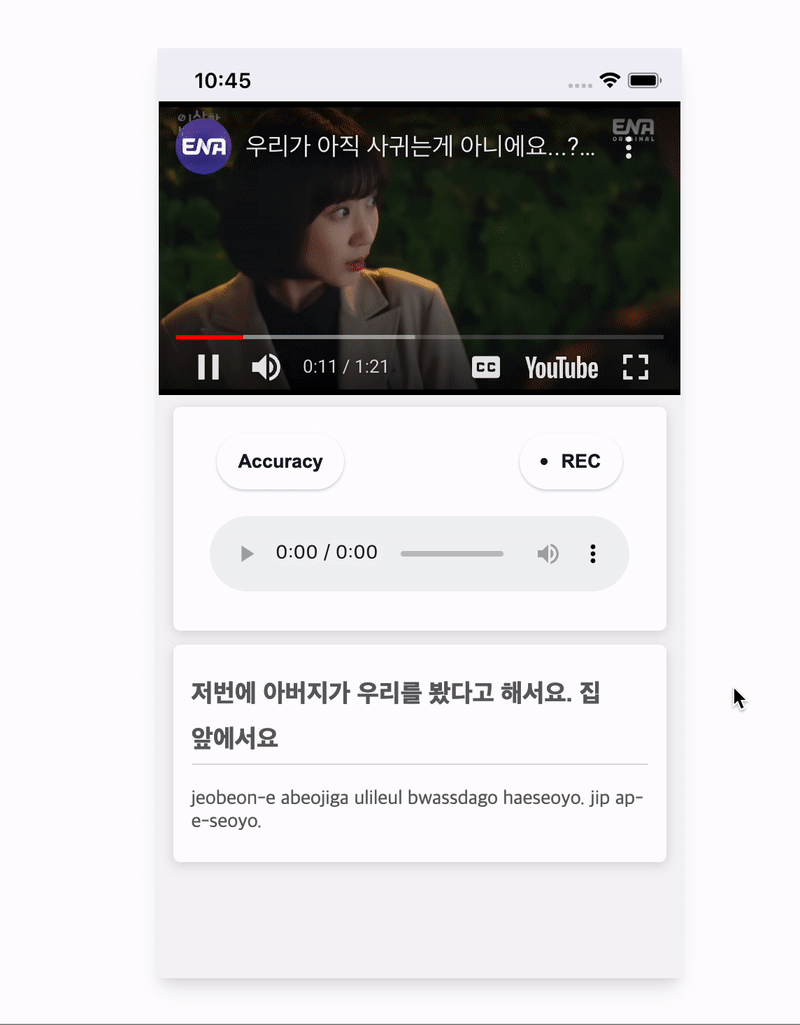This screenshot has height=1025, width=800.
Task: Open the audio player overflow menu
Action: [593, 554]
